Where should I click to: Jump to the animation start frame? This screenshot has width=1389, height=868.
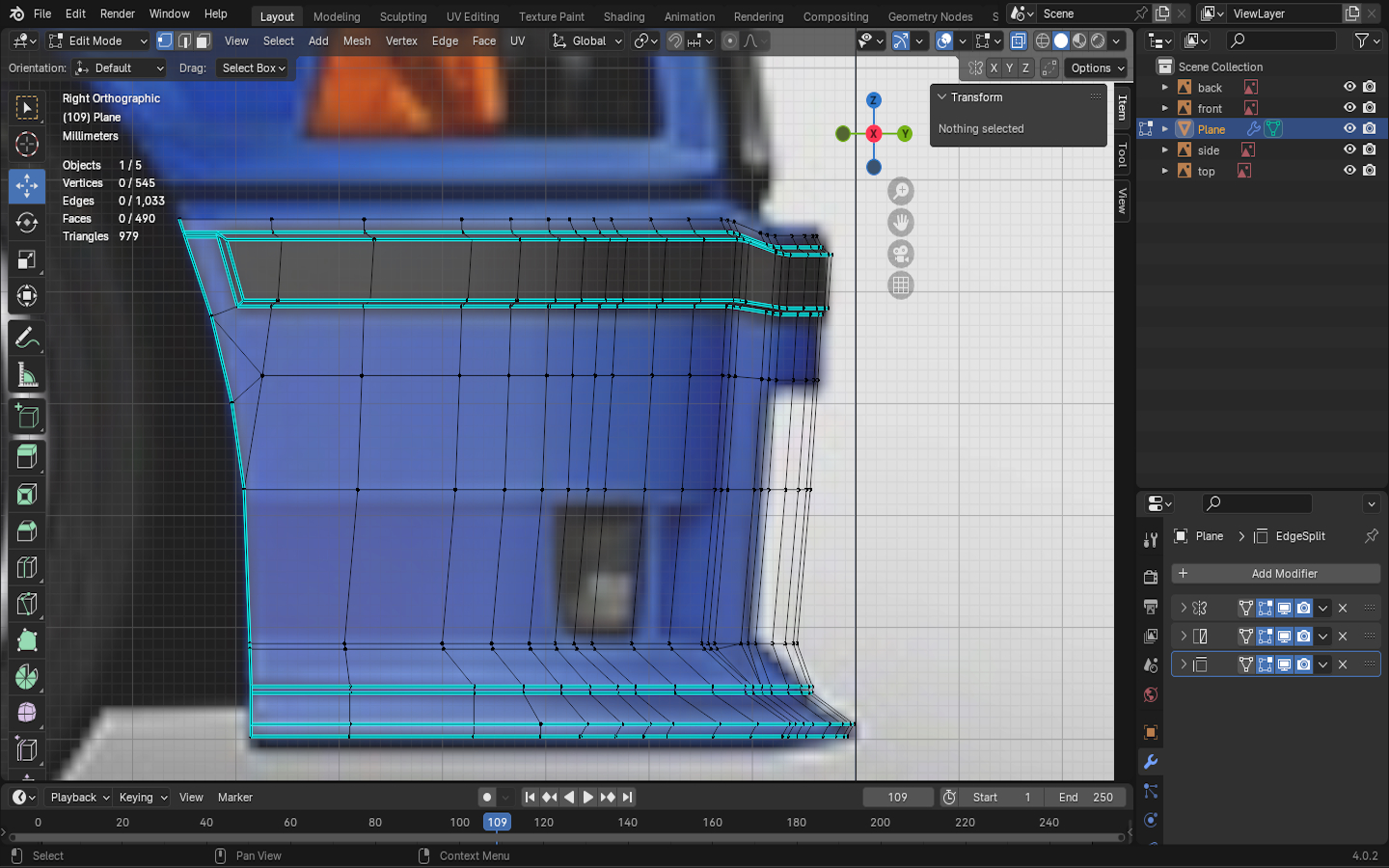530,798
